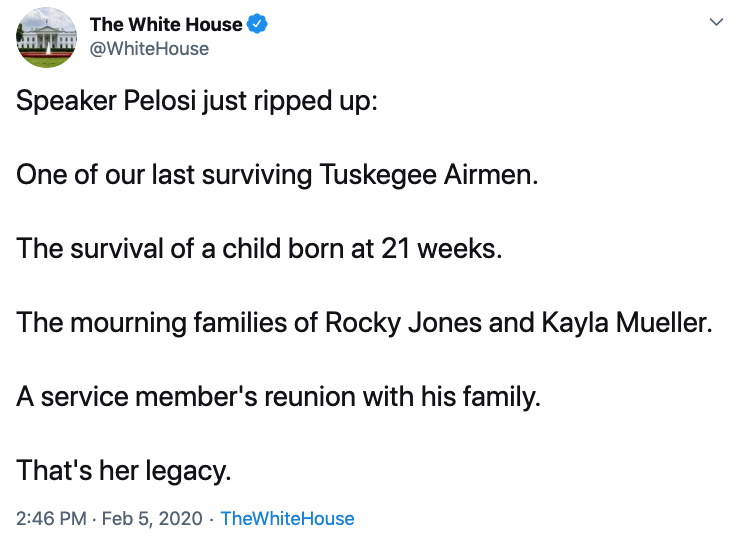Open The White House display name

pos(166,24)
